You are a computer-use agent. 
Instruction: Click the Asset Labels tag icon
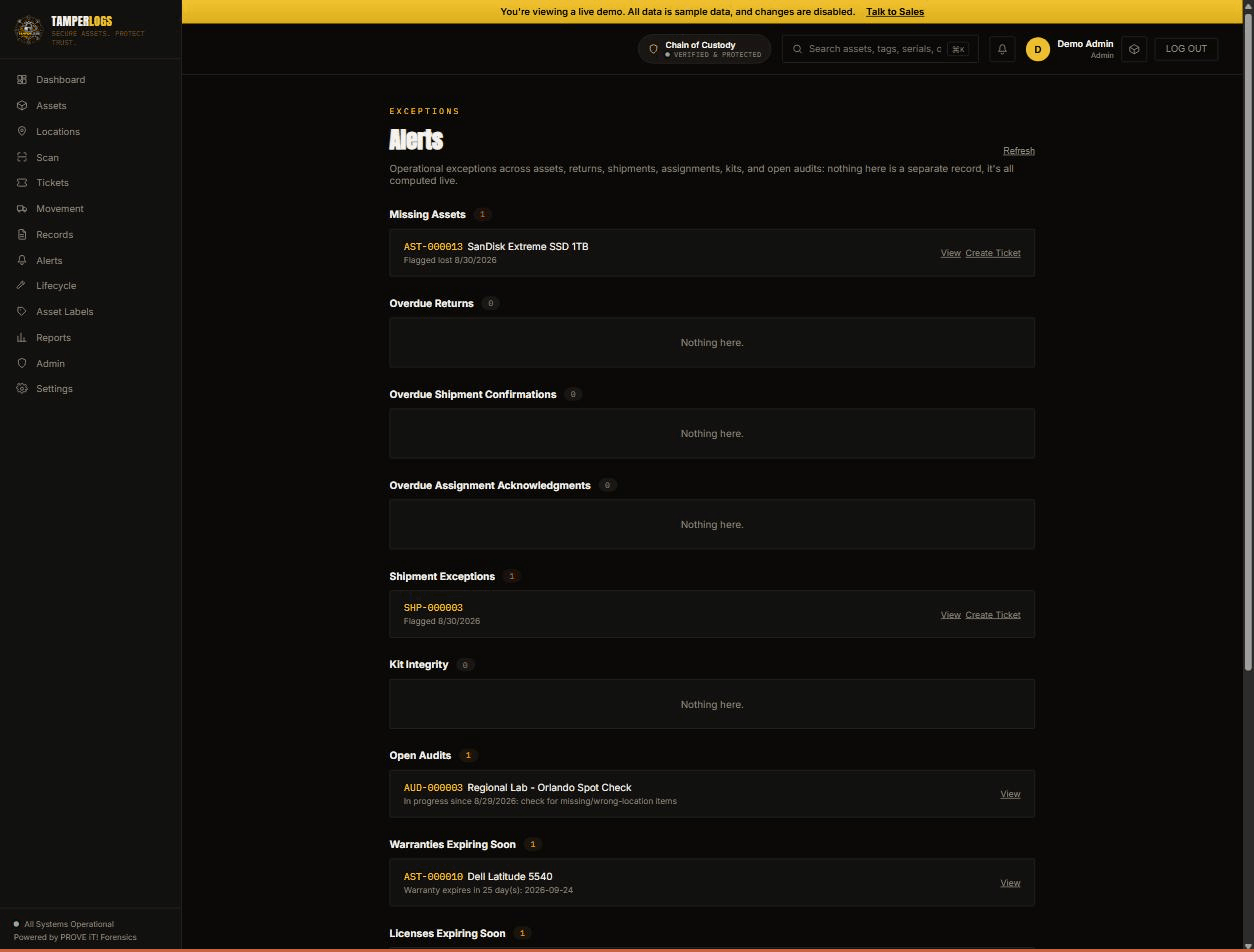22,311
